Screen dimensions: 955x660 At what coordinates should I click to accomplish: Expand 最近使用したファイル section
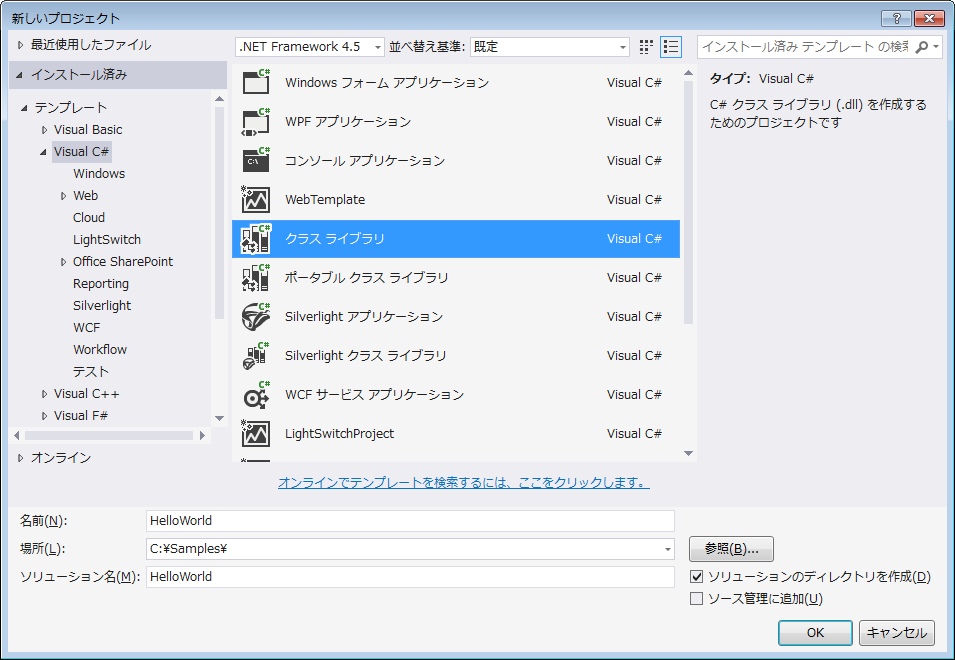pyautogui.click(x=21, y=45)
